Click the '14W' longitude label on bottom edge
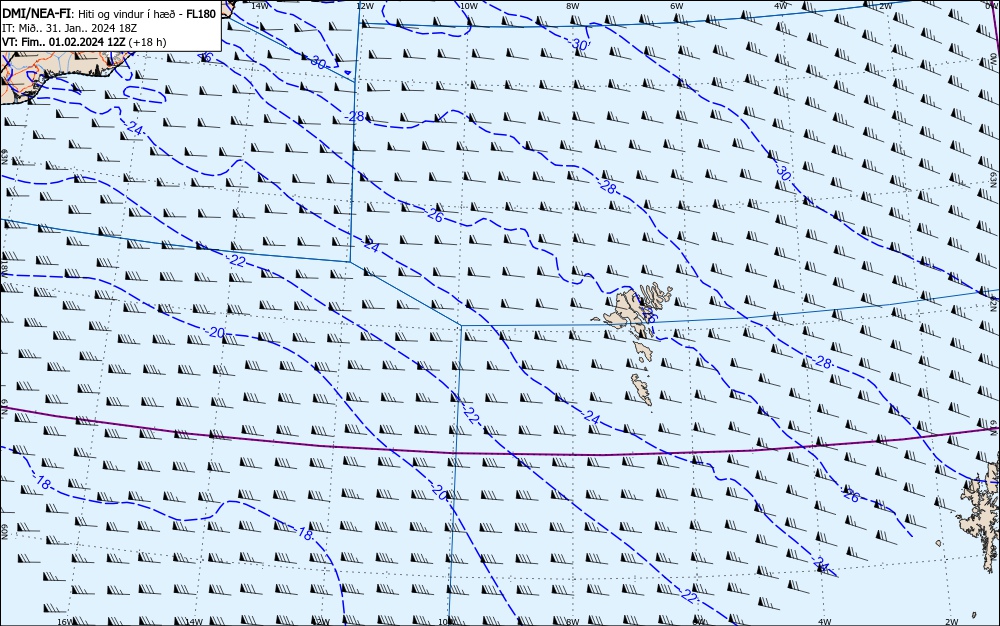This screenshot has width=1000, height=626. point(195,622)
